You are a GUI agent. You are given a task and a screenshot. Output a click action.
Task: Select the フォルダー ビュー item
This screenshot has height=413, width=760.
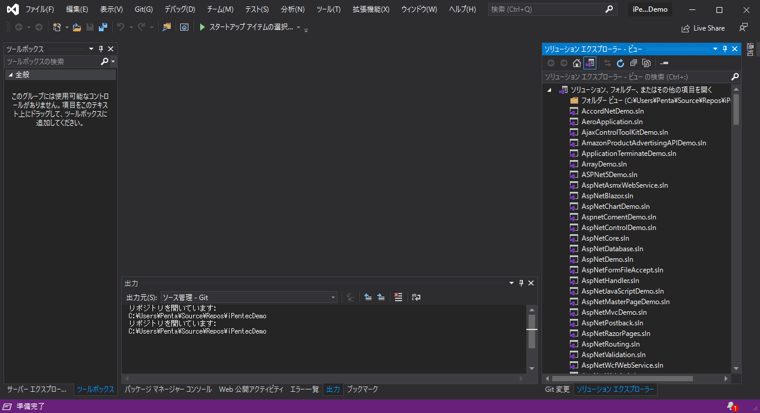pos(649,100)
